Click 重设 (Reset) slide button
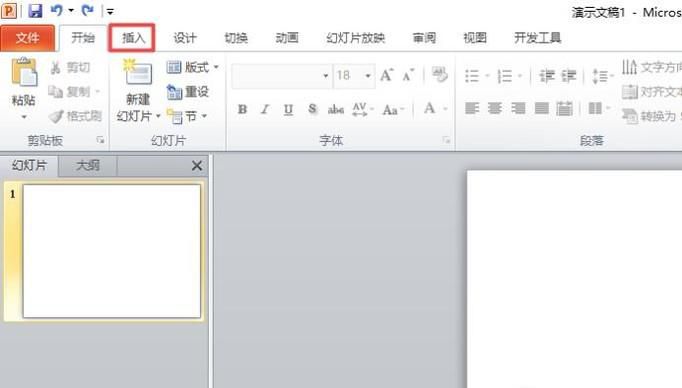 pyautogui.click(x=188, y=92)
